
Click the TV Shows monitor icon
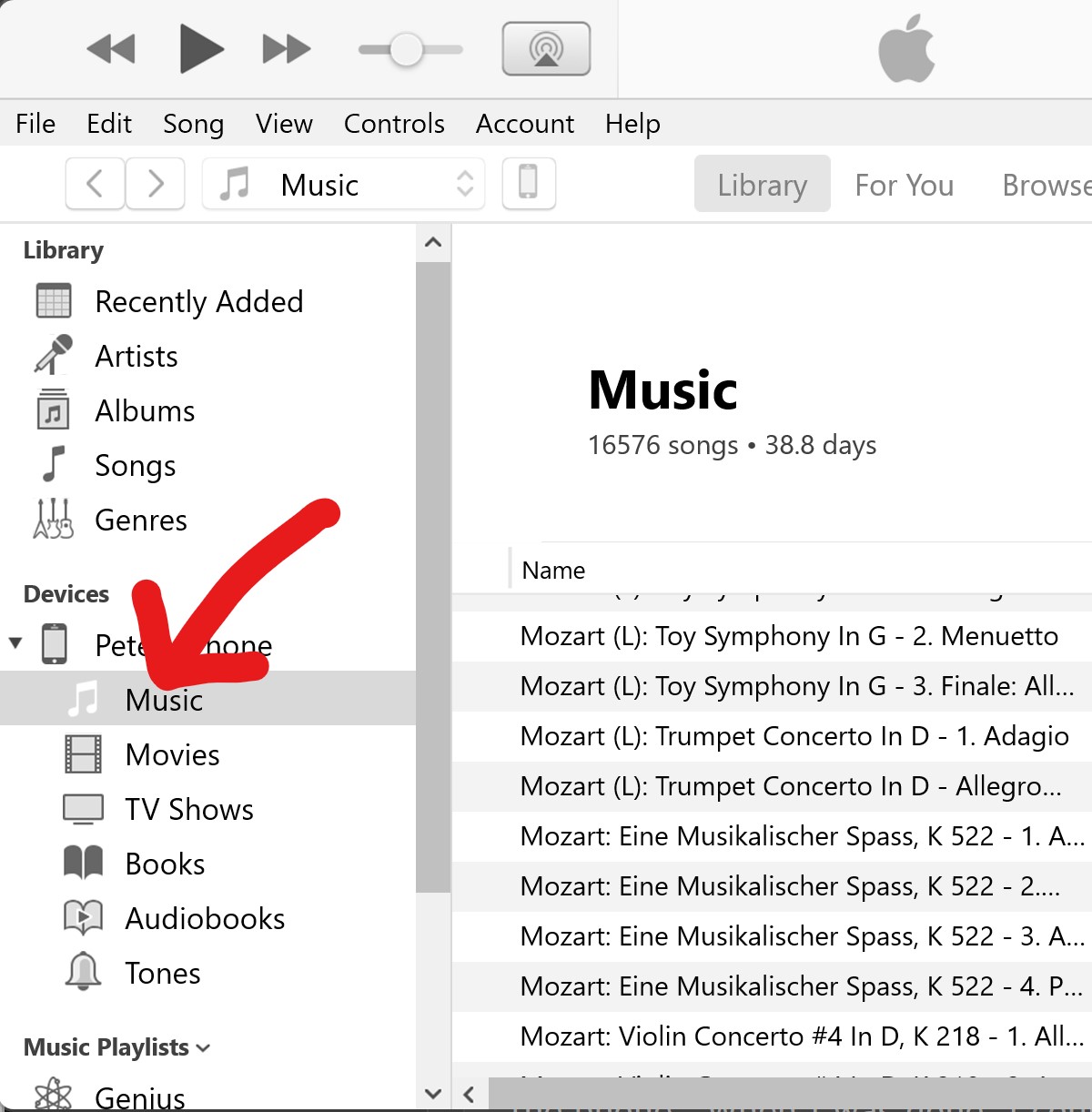(x=83, y=809)
